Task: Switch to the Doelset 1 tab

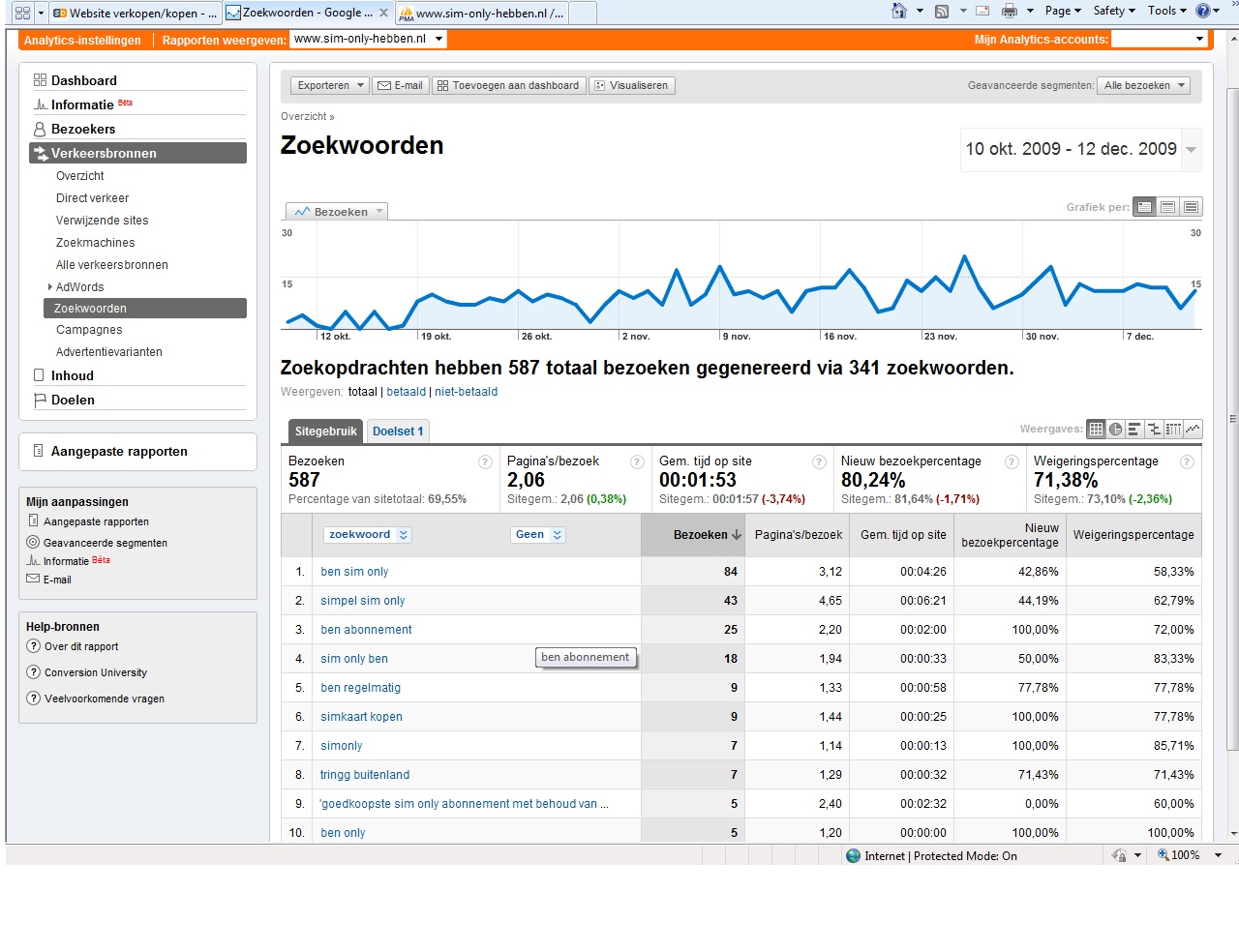Action: (398, 431)
